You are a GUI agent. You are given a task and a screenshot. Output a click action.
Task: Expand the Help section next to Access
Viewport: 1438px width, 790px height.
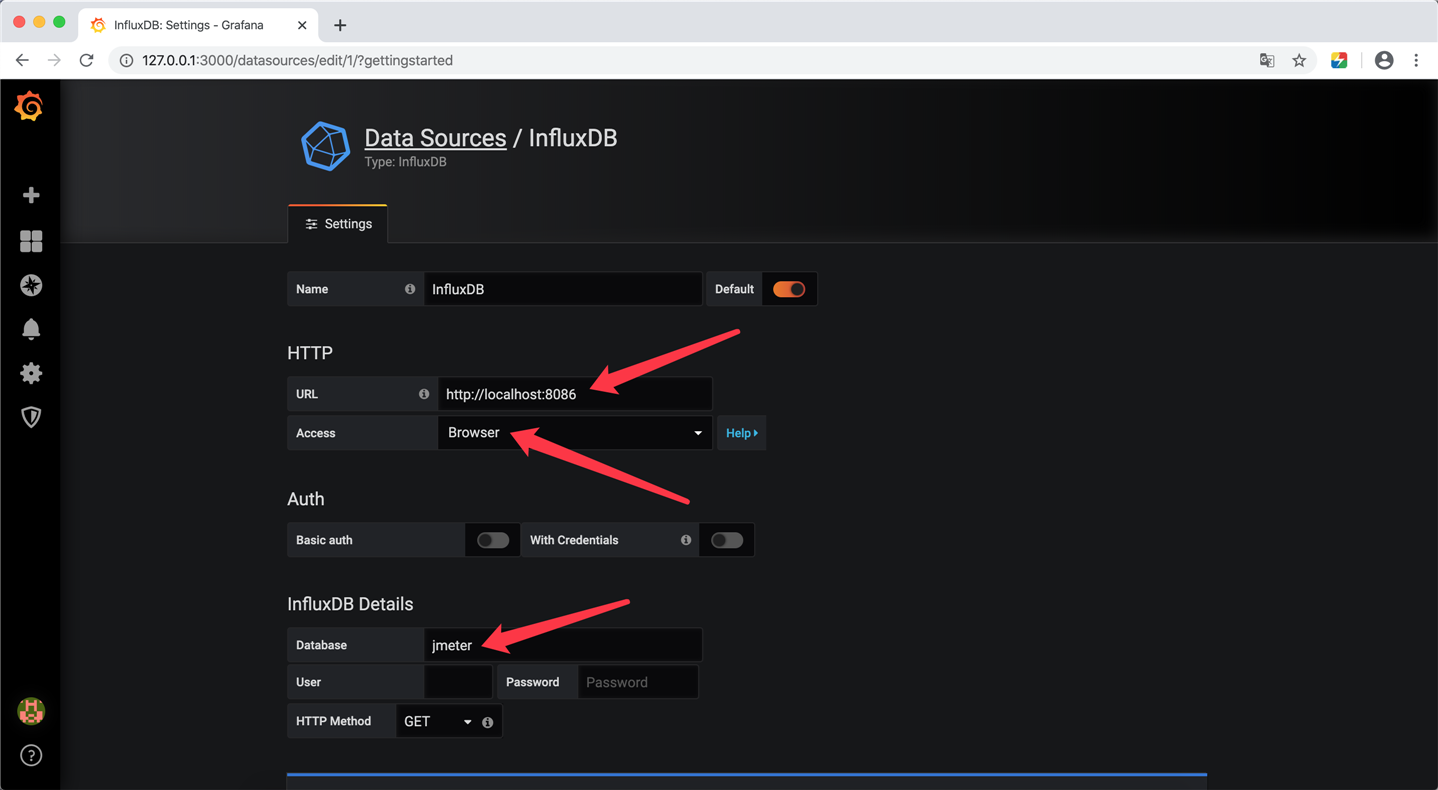tap(742, 433)
